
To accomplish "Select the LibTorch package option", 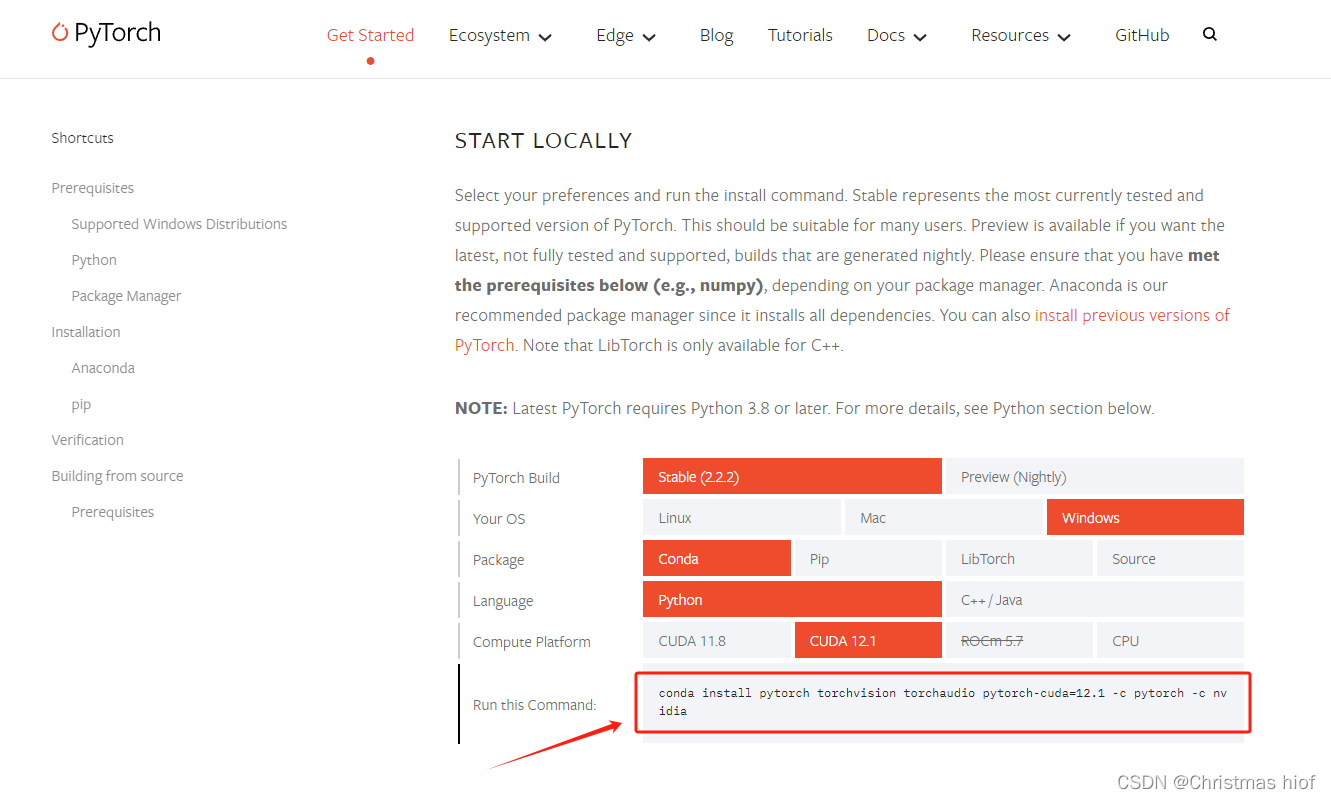I will 1019,558.
